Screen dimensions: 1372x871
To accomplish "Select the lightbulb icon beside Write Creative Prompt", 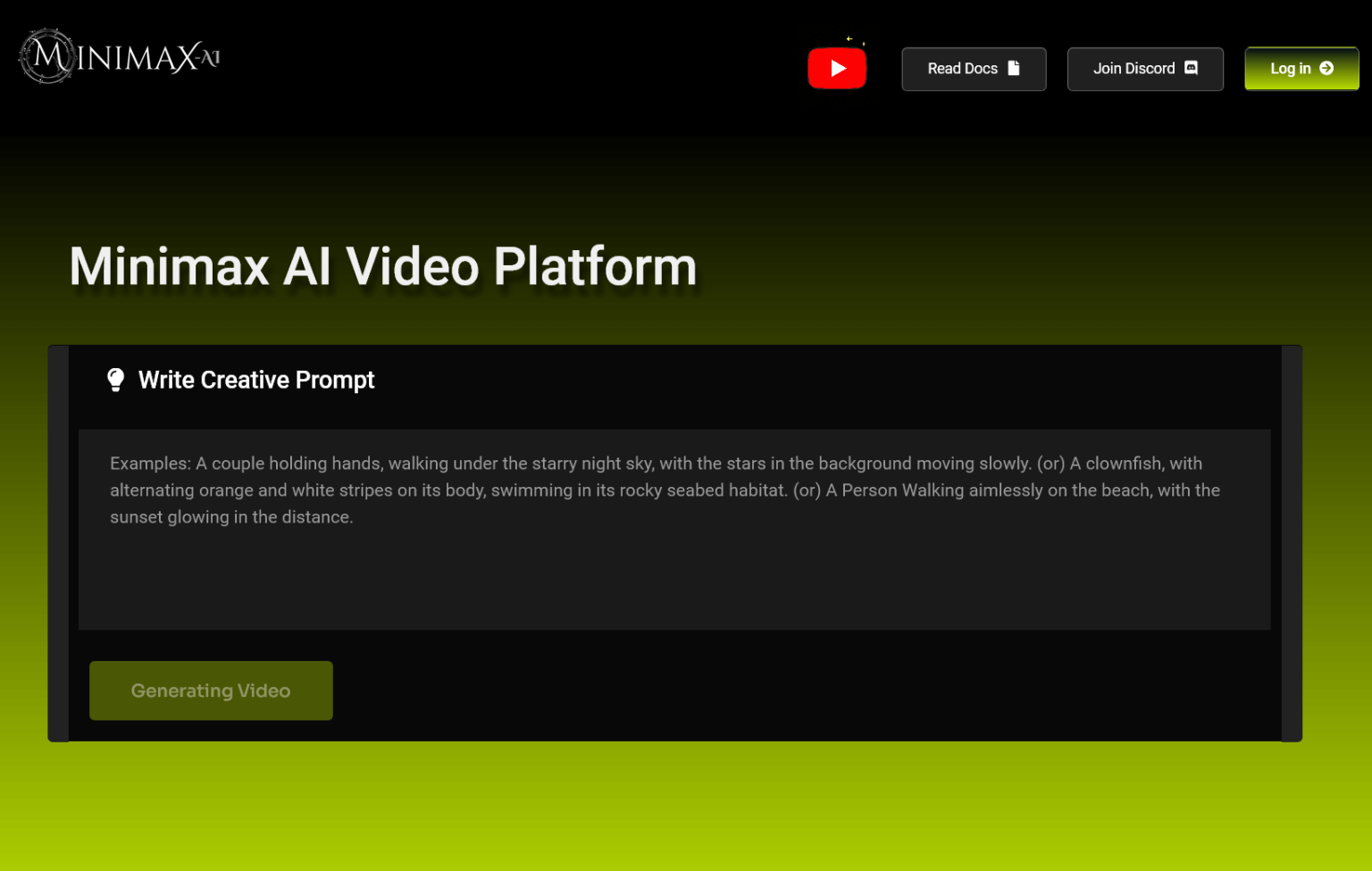I will (116, 379).
